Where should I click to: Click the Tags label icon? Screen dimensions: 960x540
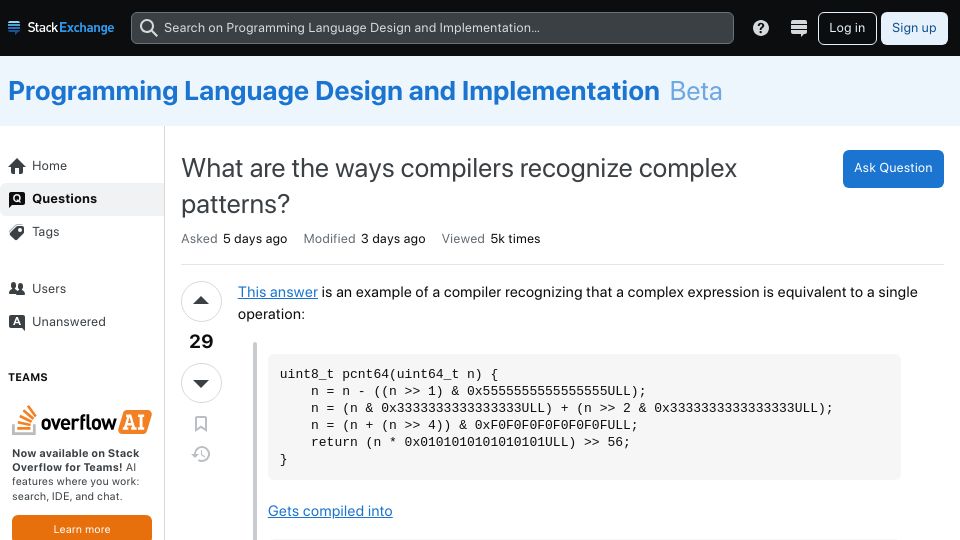tap(17, 232)
